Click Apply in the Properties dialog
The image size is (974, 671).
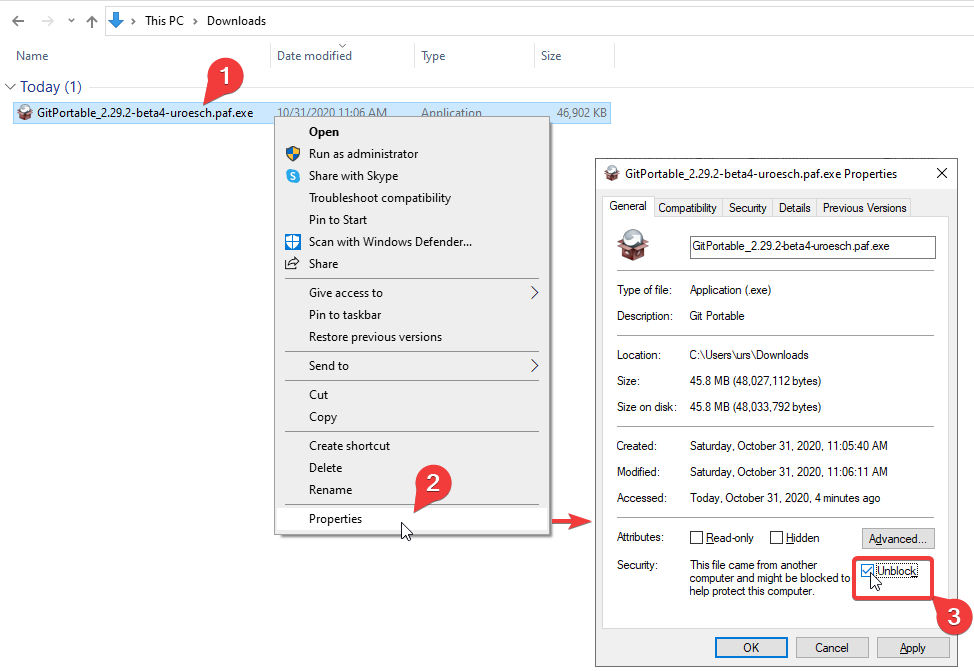click(913, 647)
